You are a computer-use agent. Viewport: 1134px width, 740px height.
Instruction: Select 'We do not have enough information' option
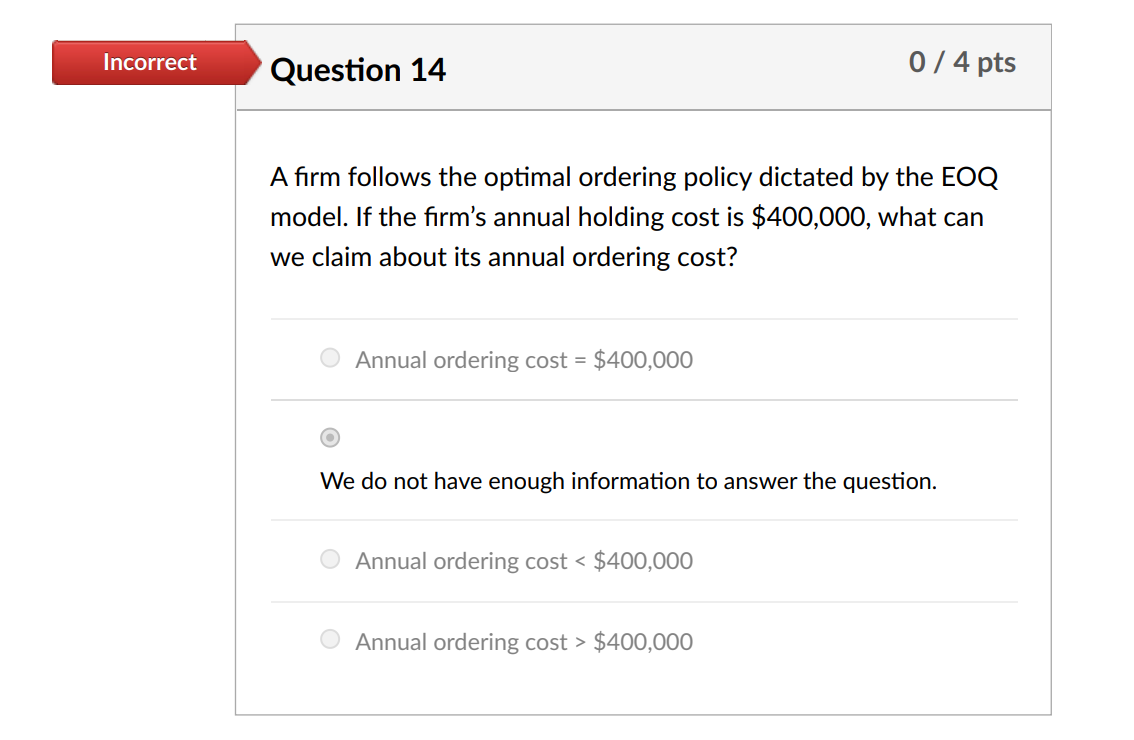(330, 437)
